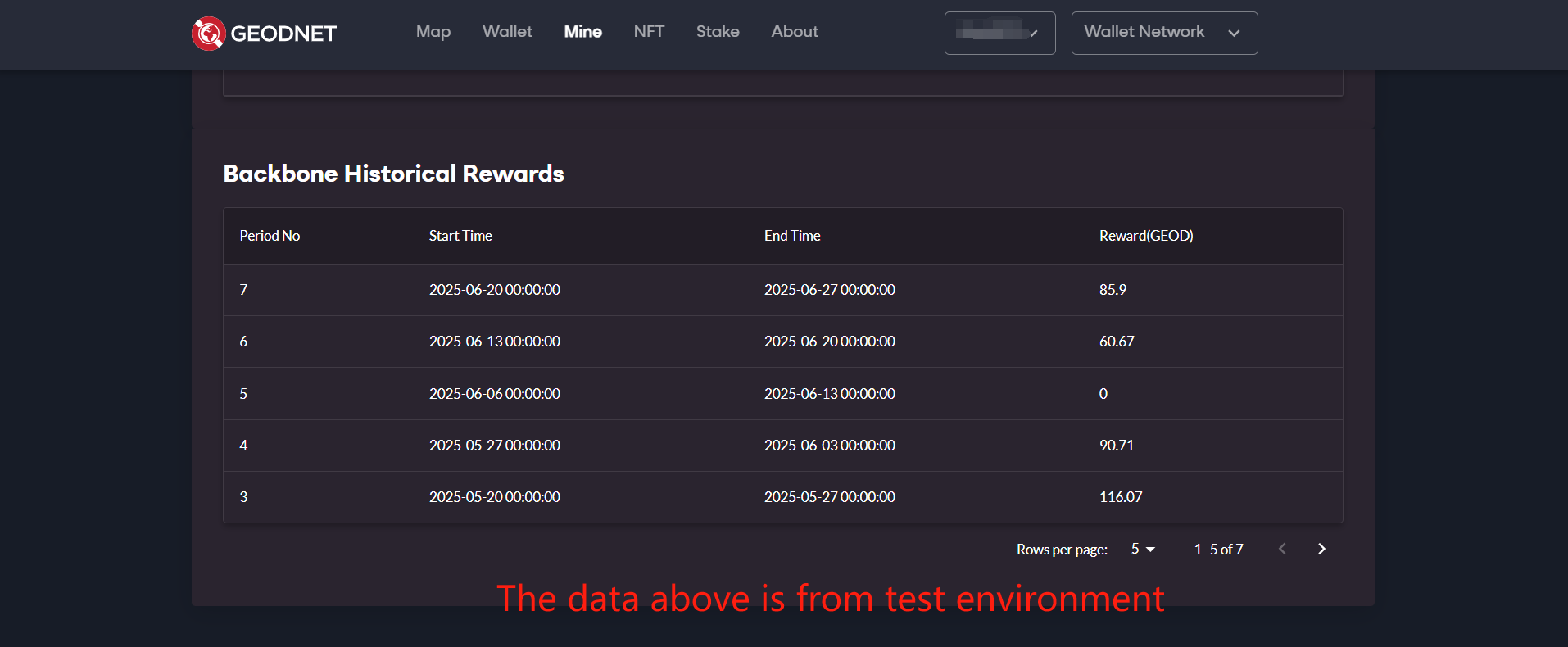The height and width of the screenshot is (647, 1568).
Task: Click start time 2025-06-06 00:00:00
Action: pyautogui.click(x=495, y=394)
